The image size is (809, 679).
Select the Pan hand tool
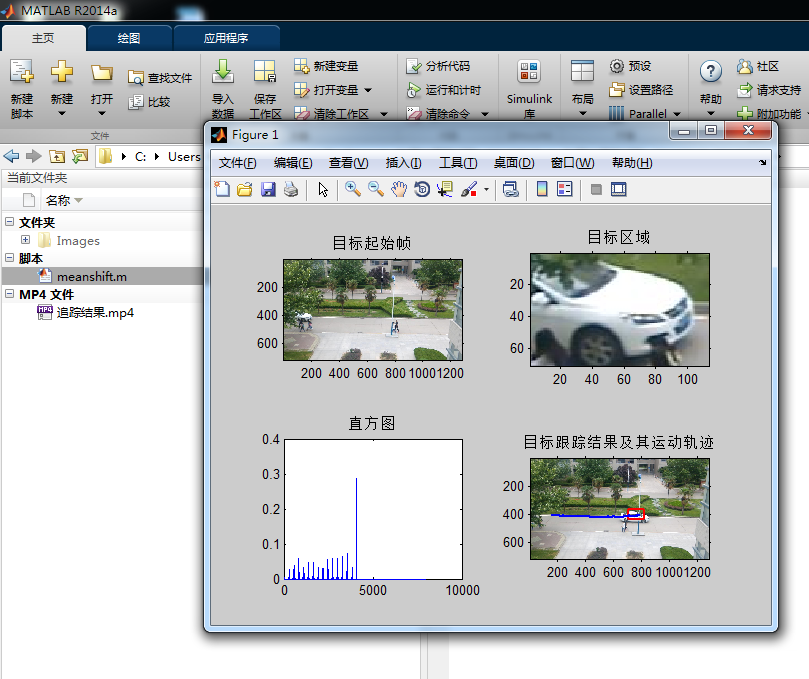point(399,189)
